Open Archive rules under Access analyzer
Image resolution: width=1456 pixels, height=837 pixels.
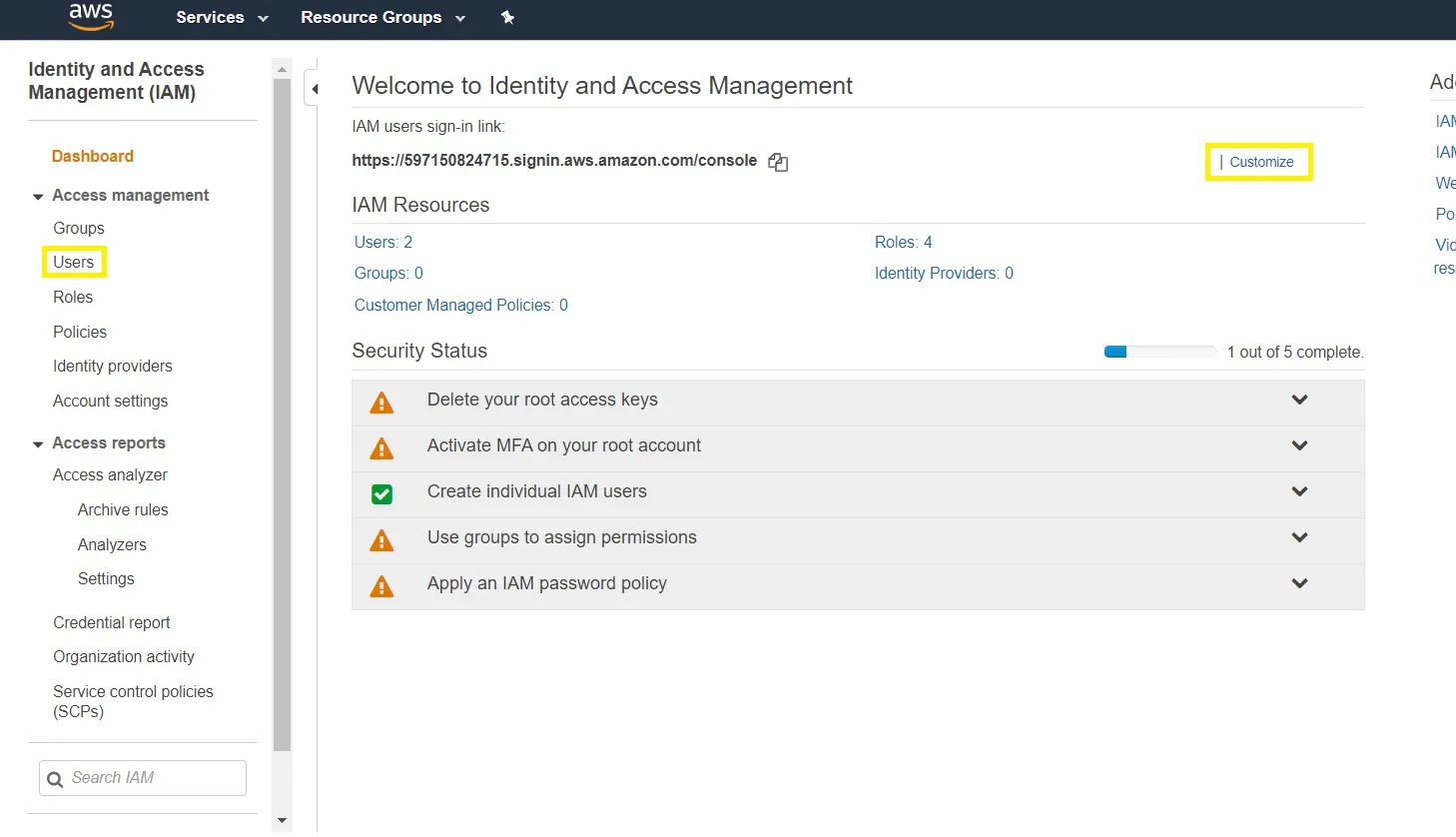[x=123, y=509]
